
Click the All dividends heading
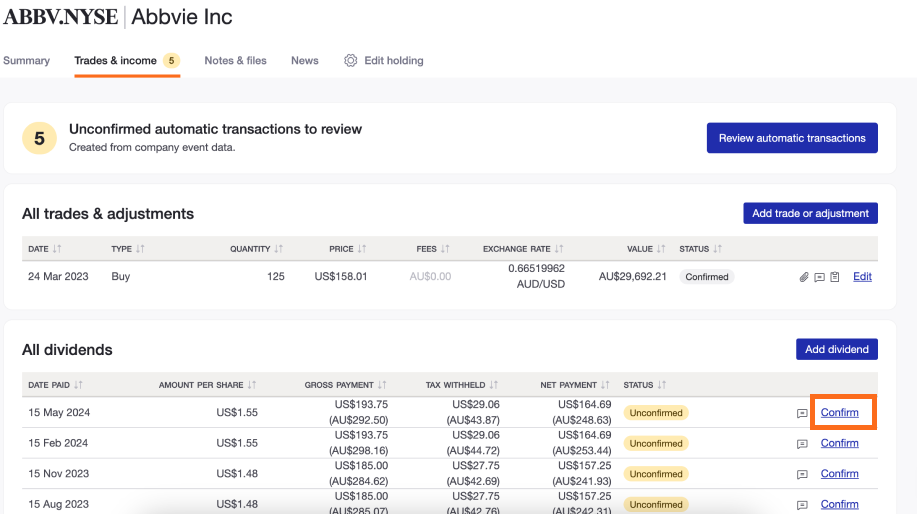point(67,350)
